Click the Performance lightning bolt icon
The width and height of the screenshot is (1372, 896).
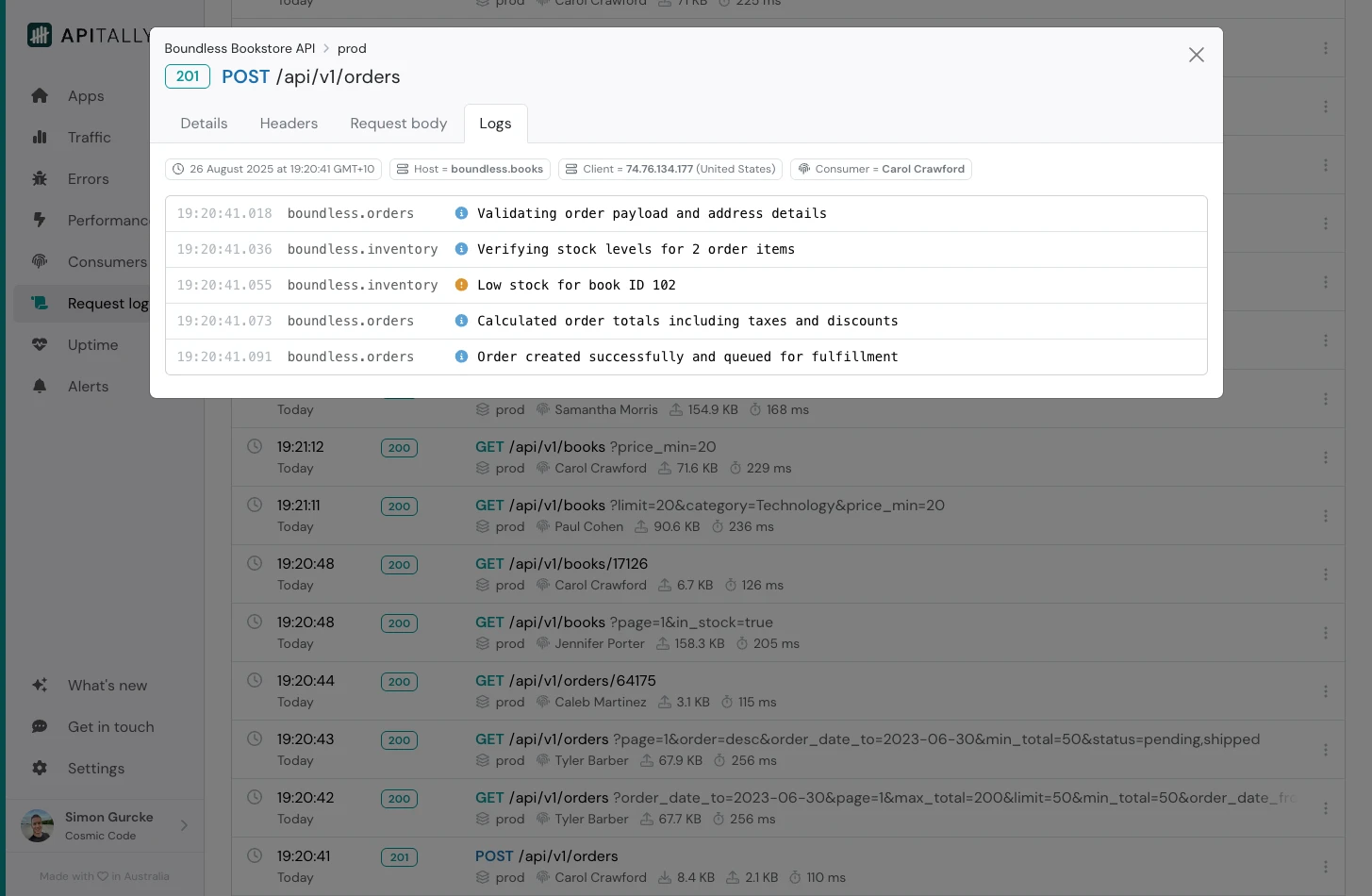coord(40,220)
